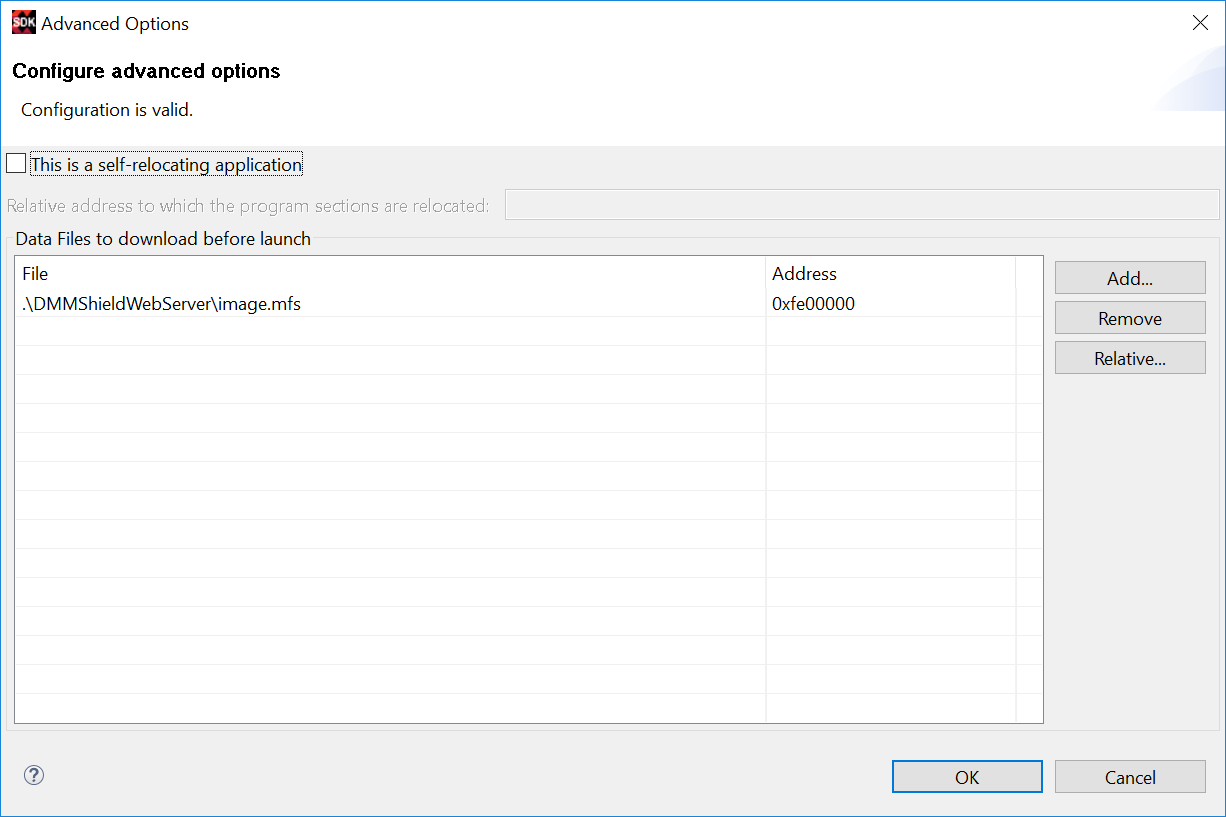Click the Remove button
Image resolution: width=1226 pixels, height=817 pixels.
(x=1130, y=318)
